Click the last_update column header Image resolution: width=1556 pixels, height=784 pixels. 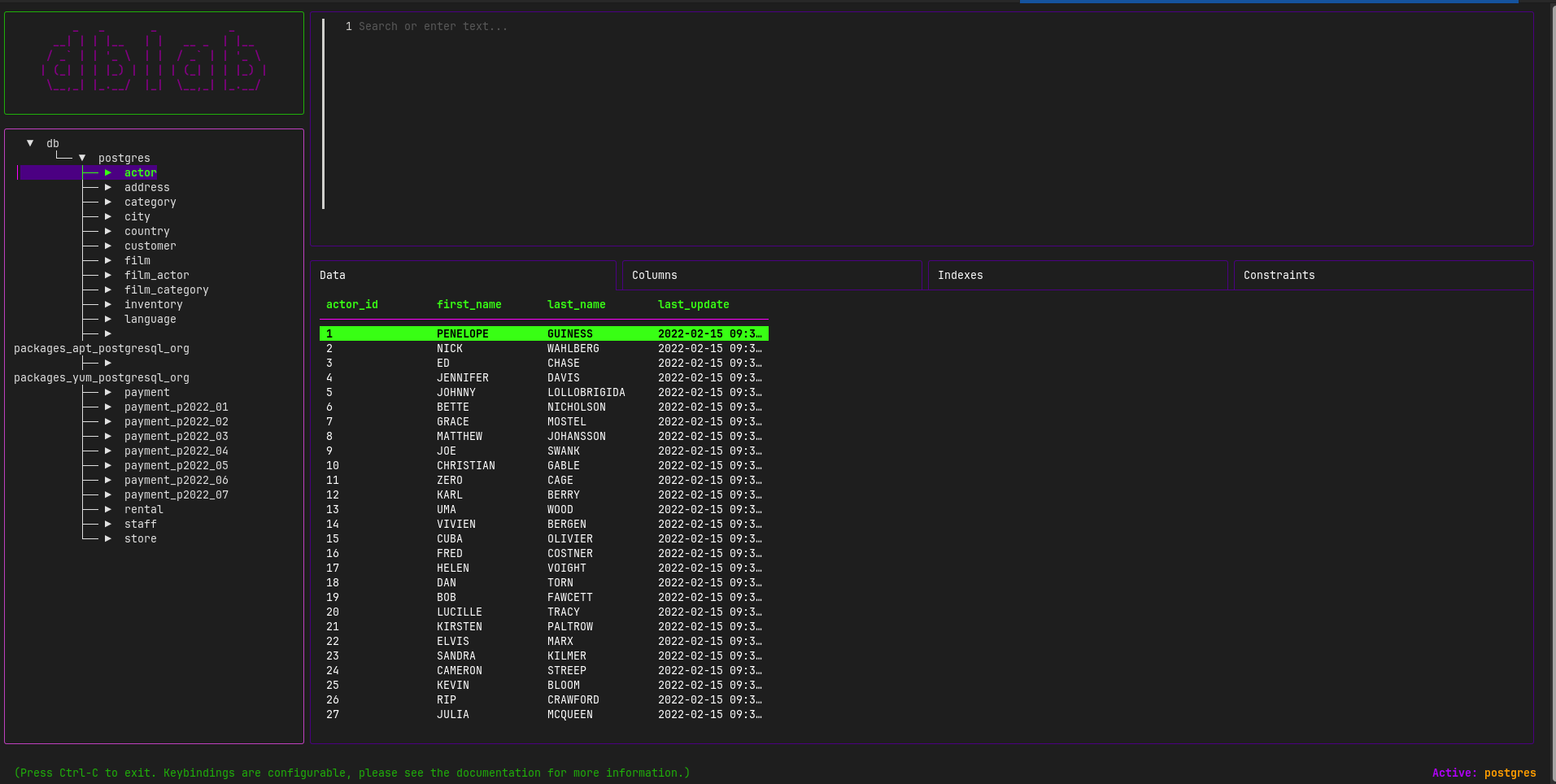point(694,304)
